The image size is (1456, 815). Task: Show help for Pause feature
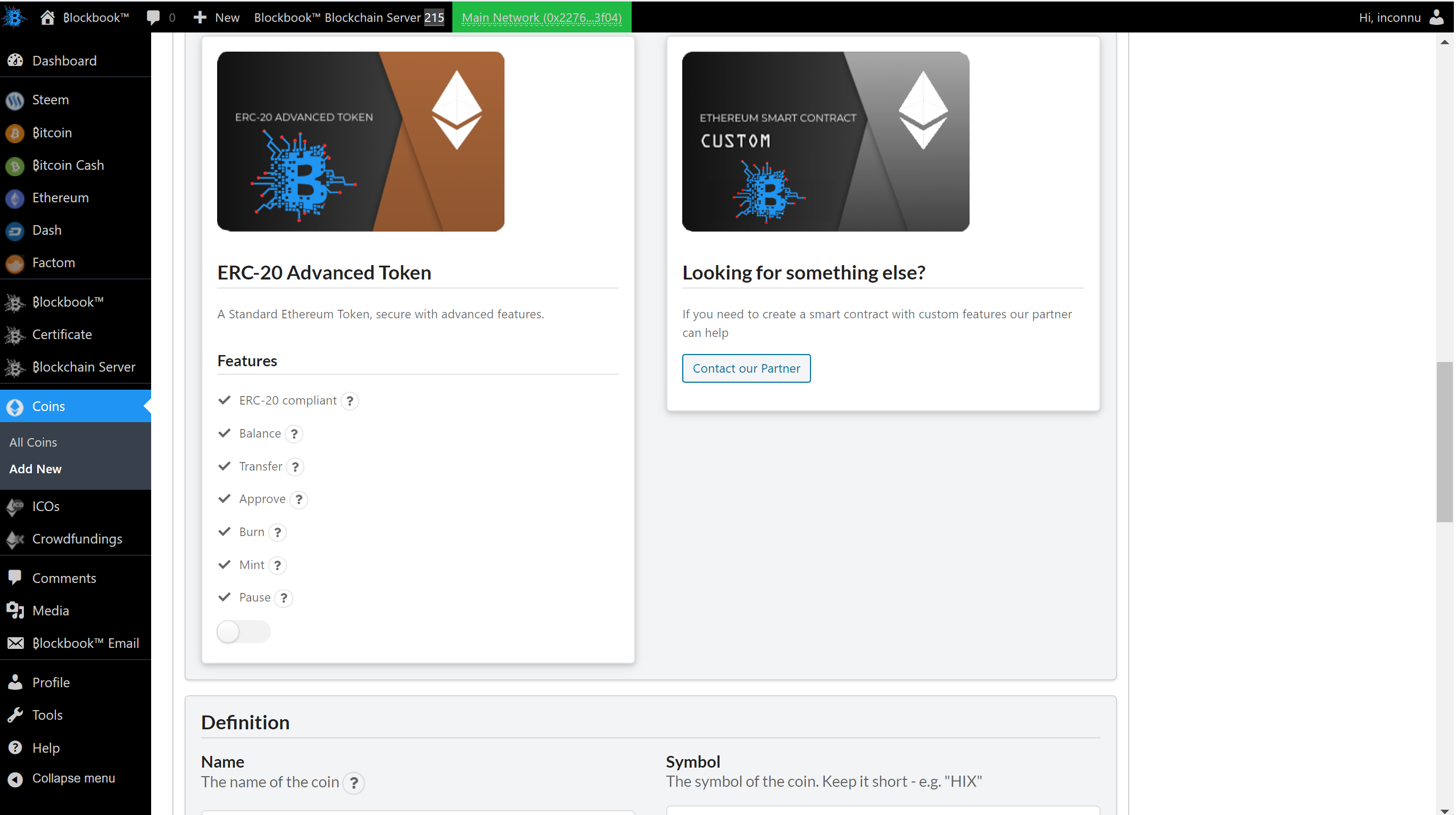[284, 598]
